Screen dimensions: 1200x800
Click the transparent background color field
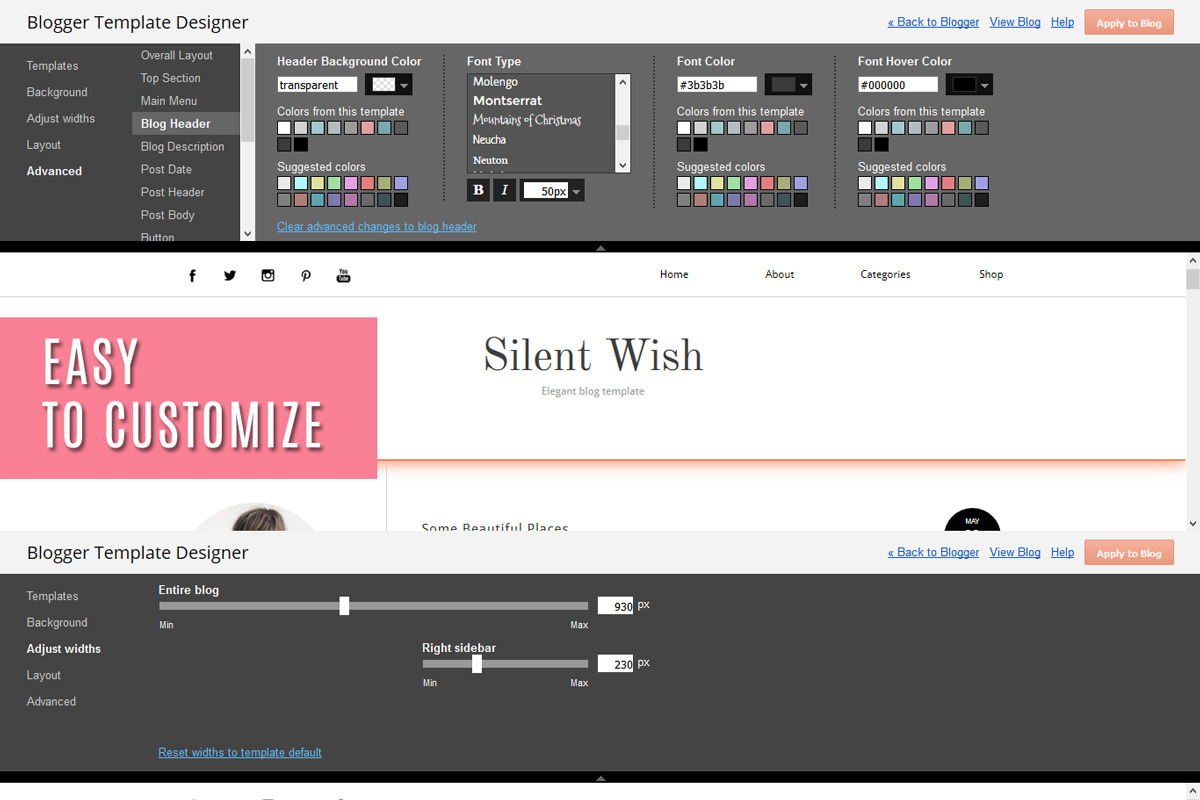pyautogui.click(x=317, y=85)
